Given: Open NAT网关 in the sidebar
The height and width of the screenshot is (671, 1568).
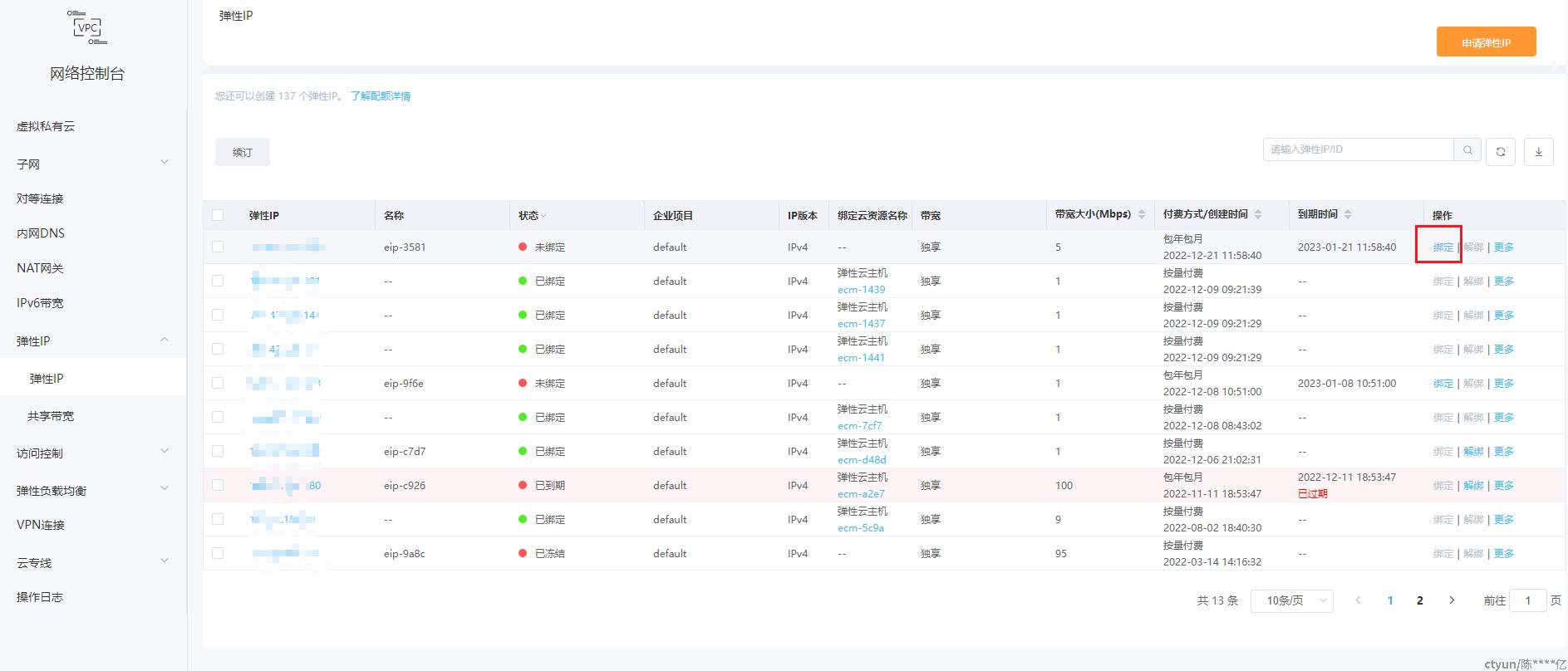Looking at the screenshot, I should (40, 268).
